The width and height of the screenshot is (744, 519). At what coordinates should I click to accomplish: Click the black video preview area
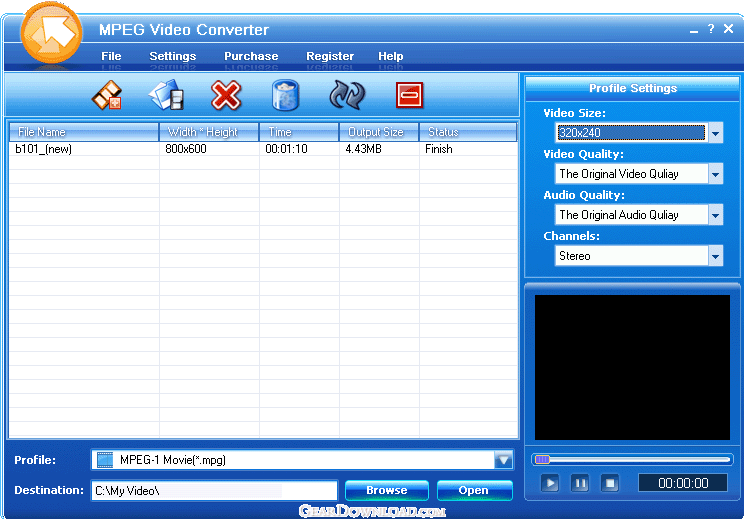coord(632,368)
